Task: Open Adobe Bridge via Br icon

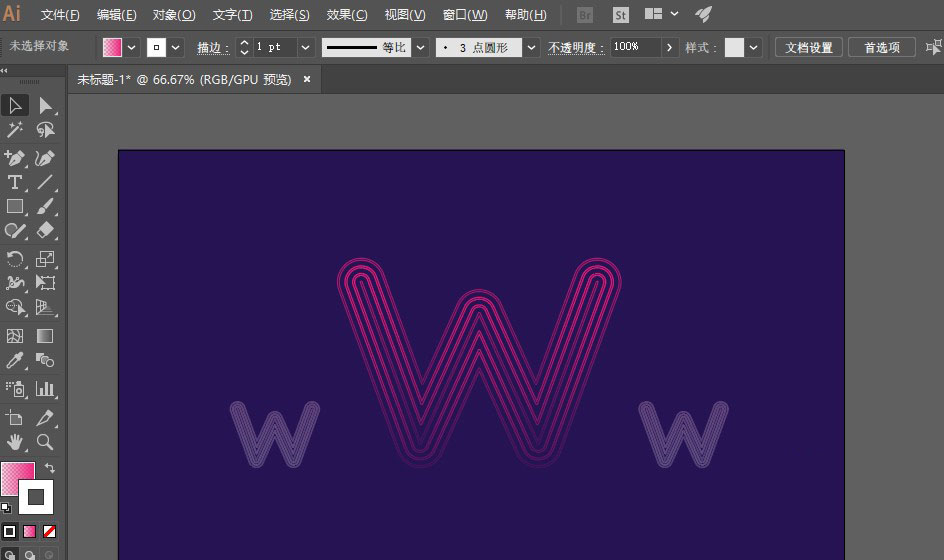Action: [585, 15]
